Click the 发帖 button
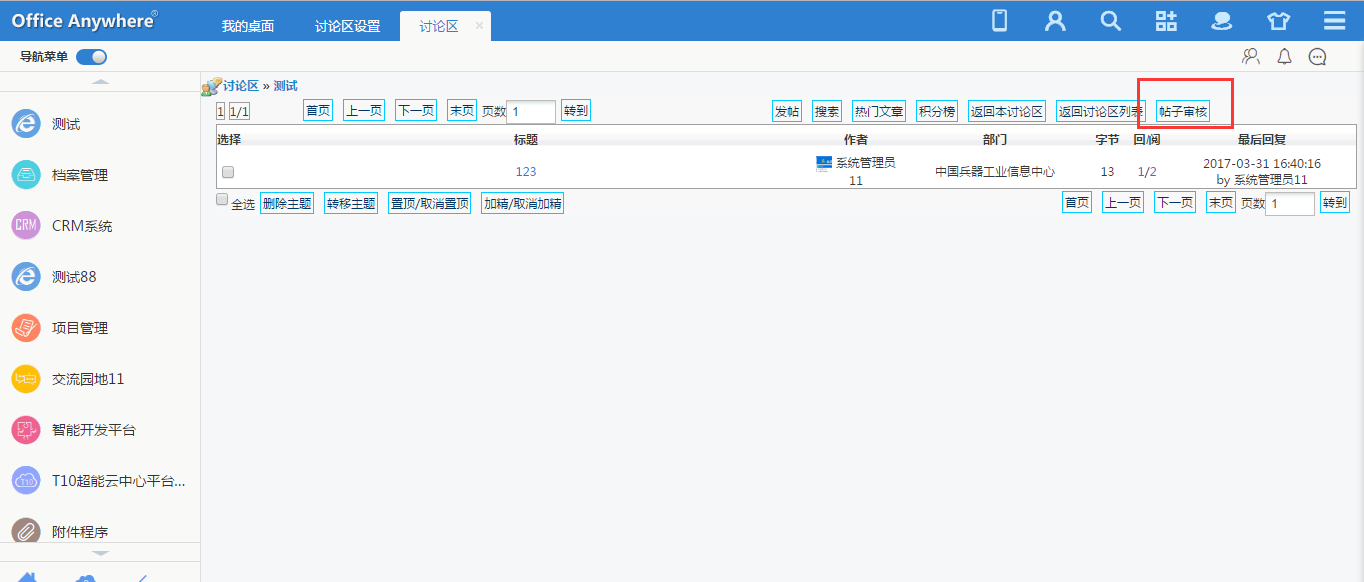The width and height of the screenshot is (1364, 582). pos(787,111)
